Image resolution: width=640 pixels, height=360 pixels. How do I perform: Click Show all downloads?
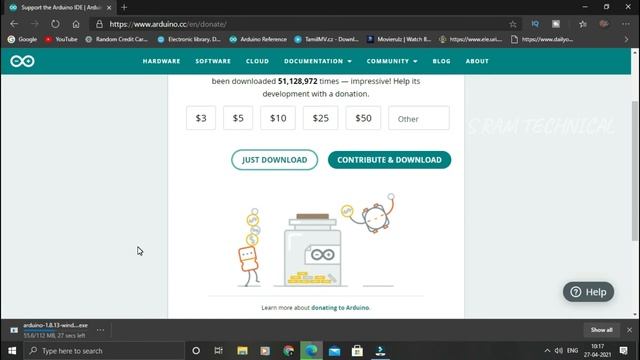coord(601,330)
